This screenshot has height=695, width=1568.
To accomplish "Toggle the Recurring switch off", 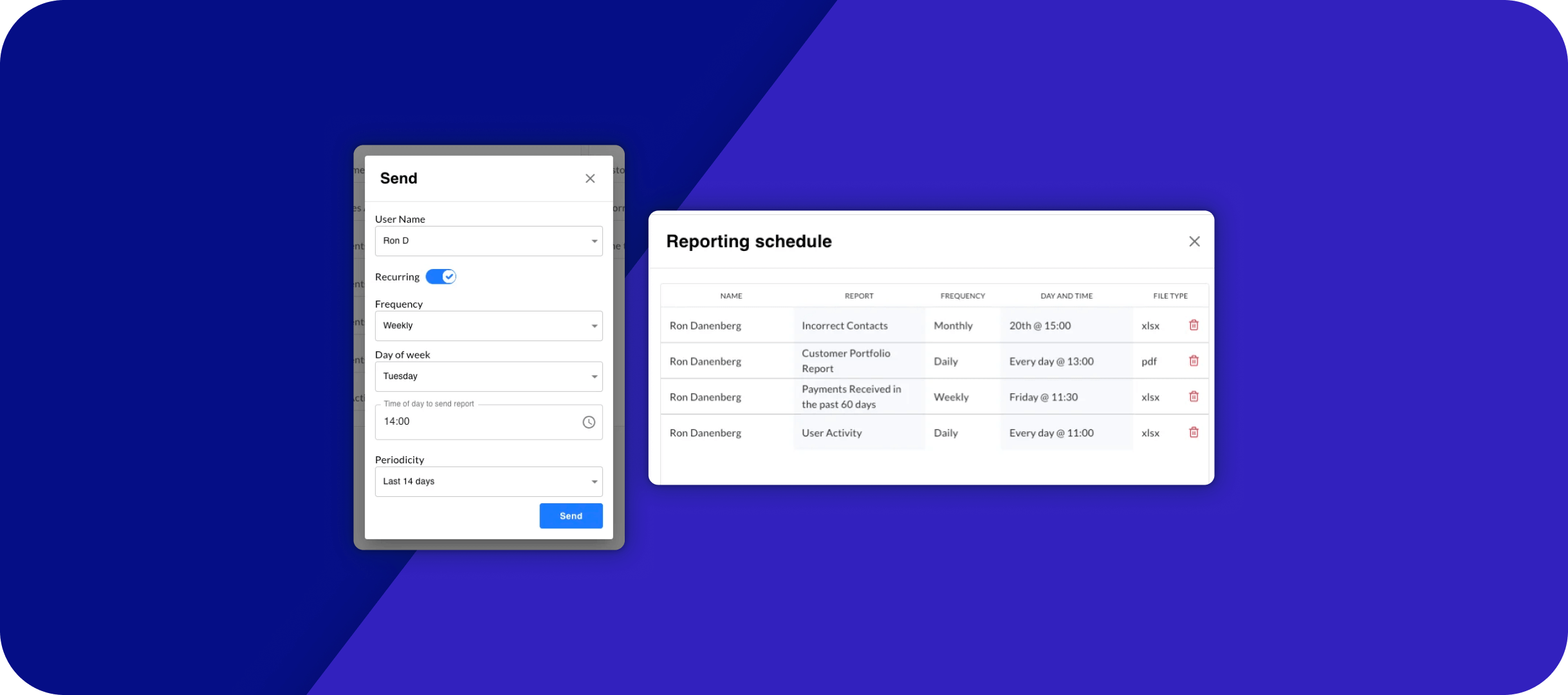I will [x=441, y=277].
